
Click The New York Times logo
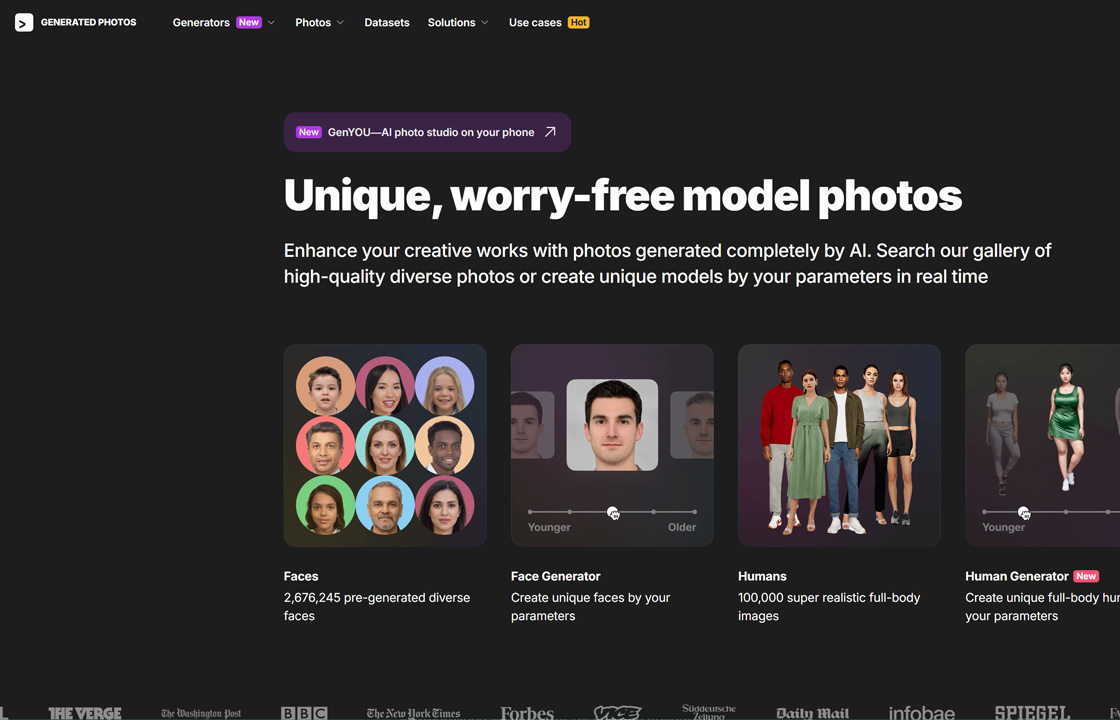tap(414, 713)
